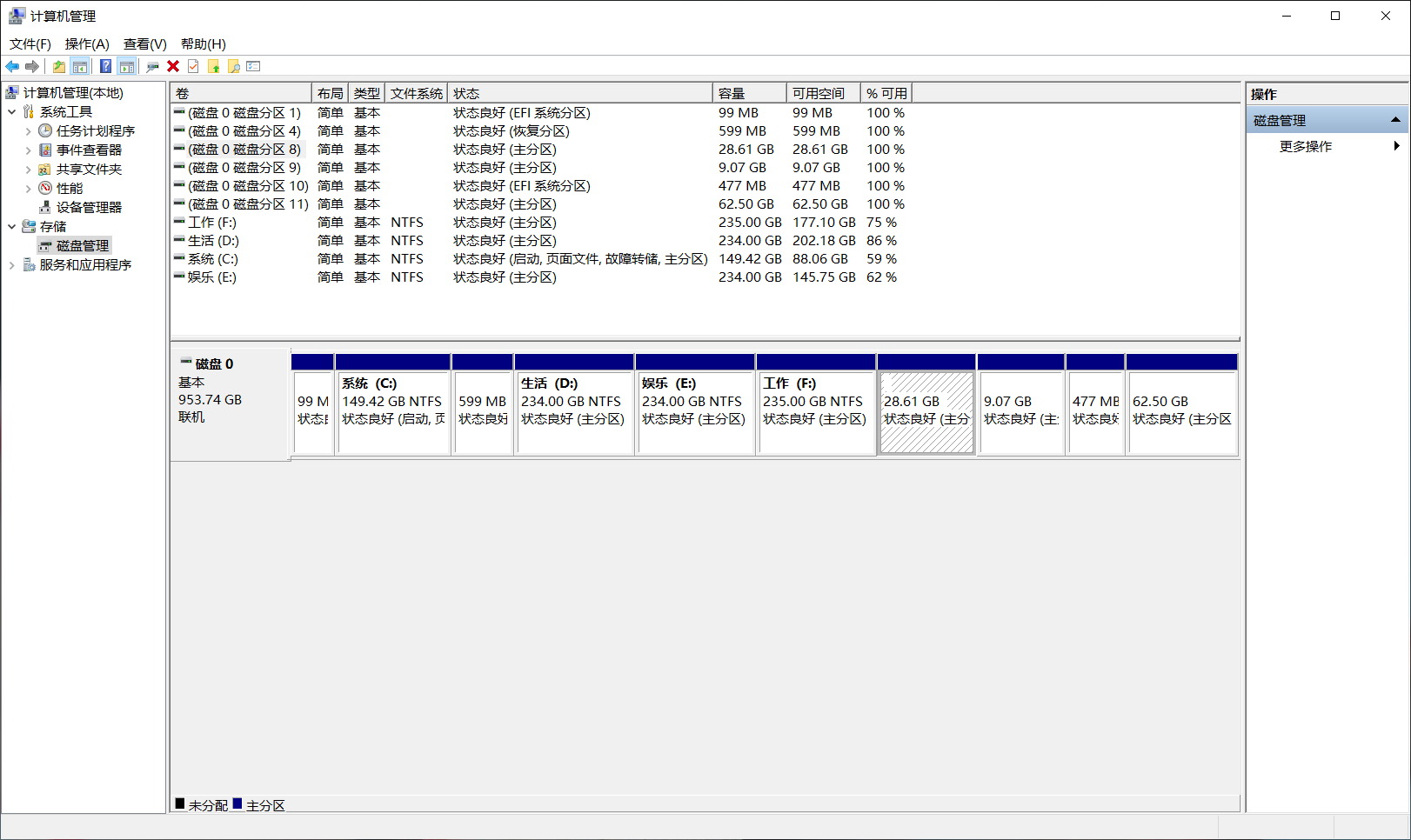The width and height of the screenshot is (1411, 840).
Task: Click the black 未分配 legend swatch
Action: point(180,803)
